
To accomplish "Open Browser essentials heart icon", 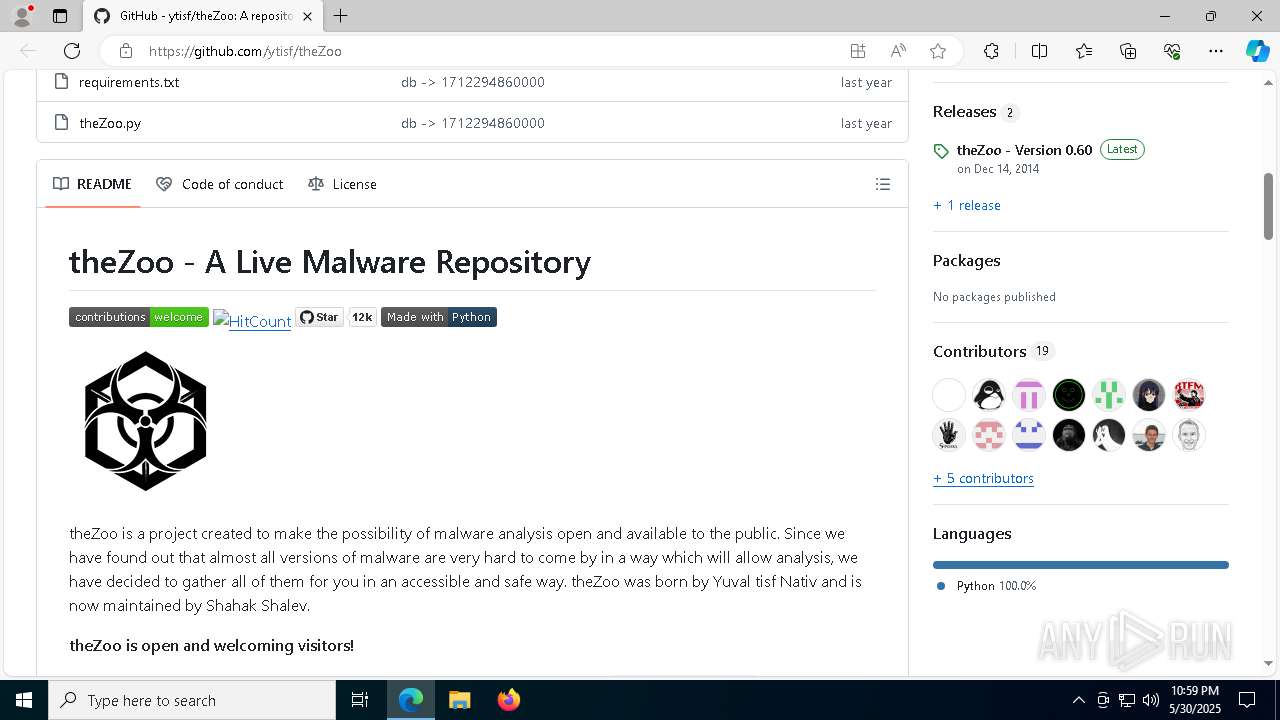I will [x=1172, y=51].
